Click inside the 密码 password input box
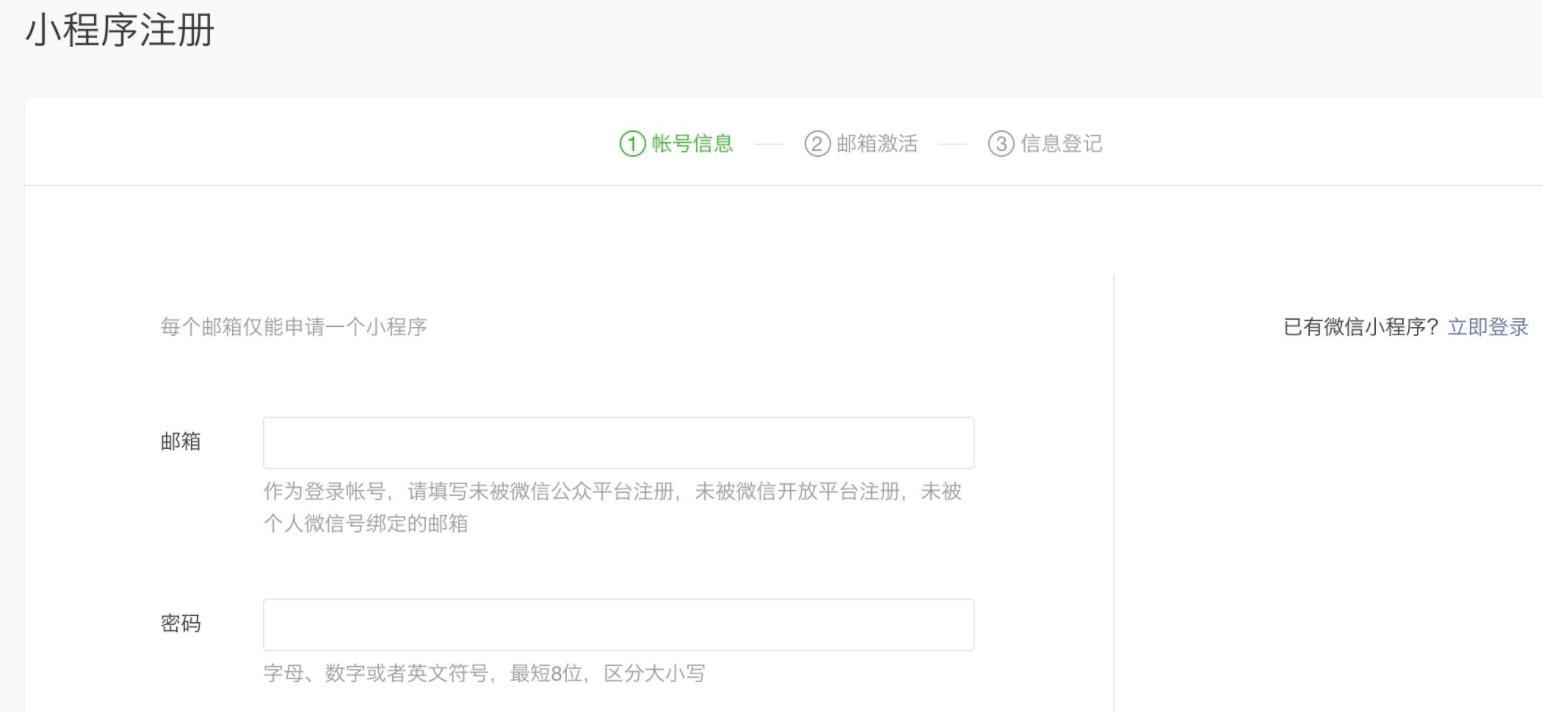The width and height of the screenshot is (1543, 712). click(617, 623)
